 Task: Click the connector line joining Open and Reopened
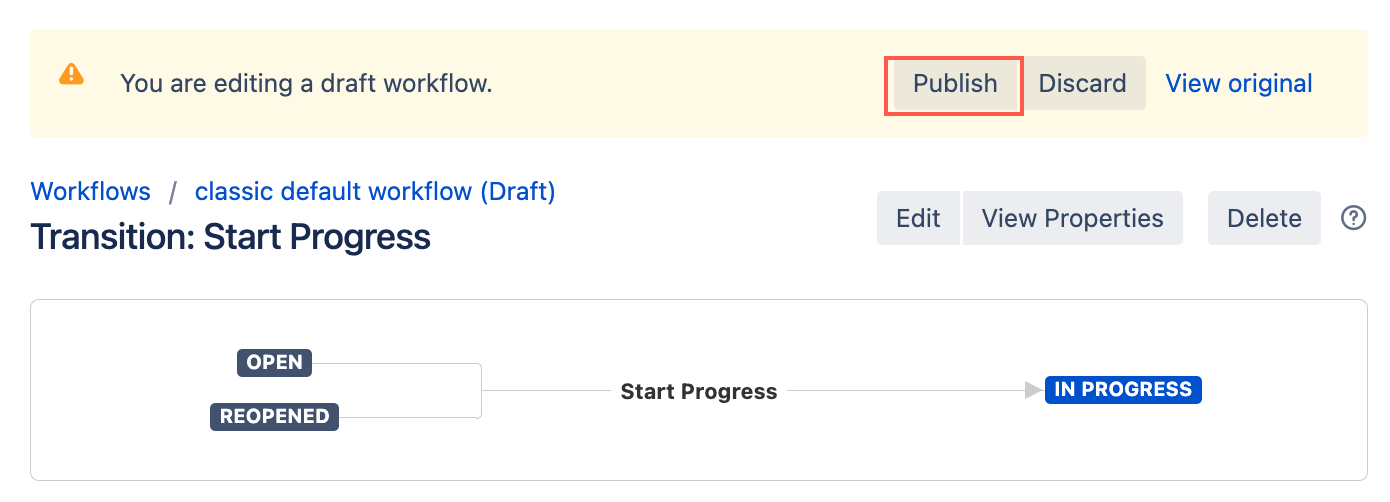coord(481,390)
